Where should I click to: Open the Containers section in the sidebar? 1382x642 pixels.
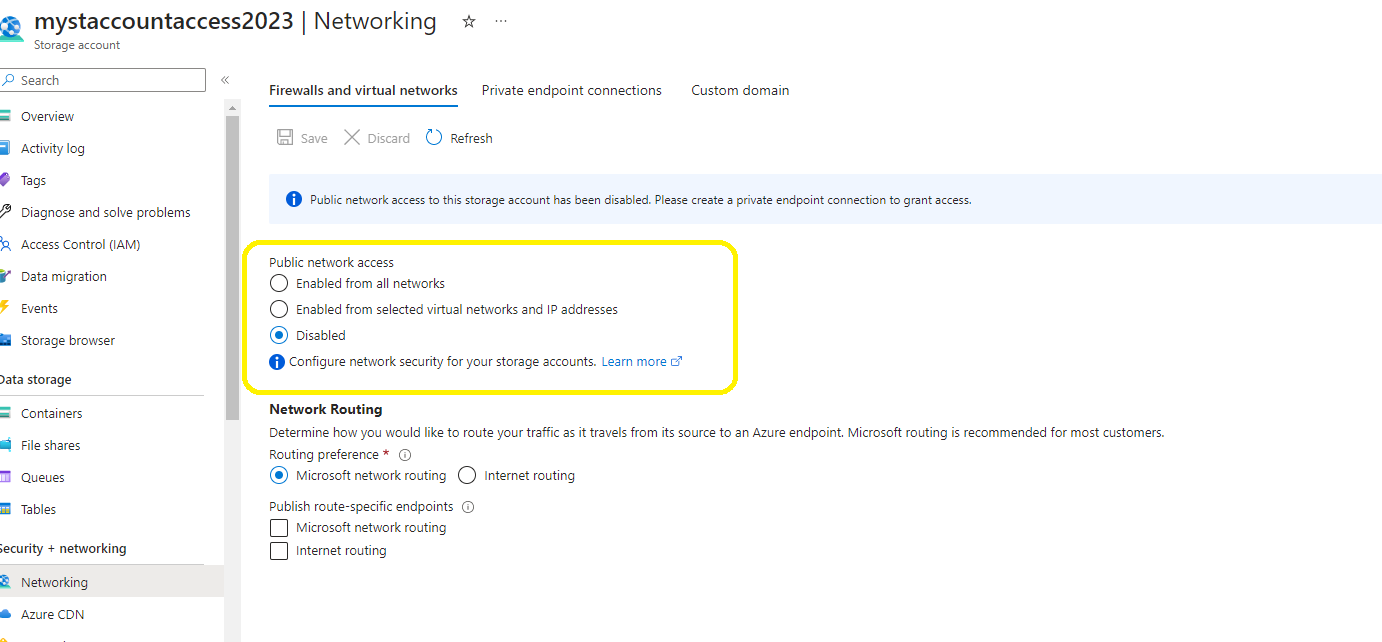[x=53, y=412]
